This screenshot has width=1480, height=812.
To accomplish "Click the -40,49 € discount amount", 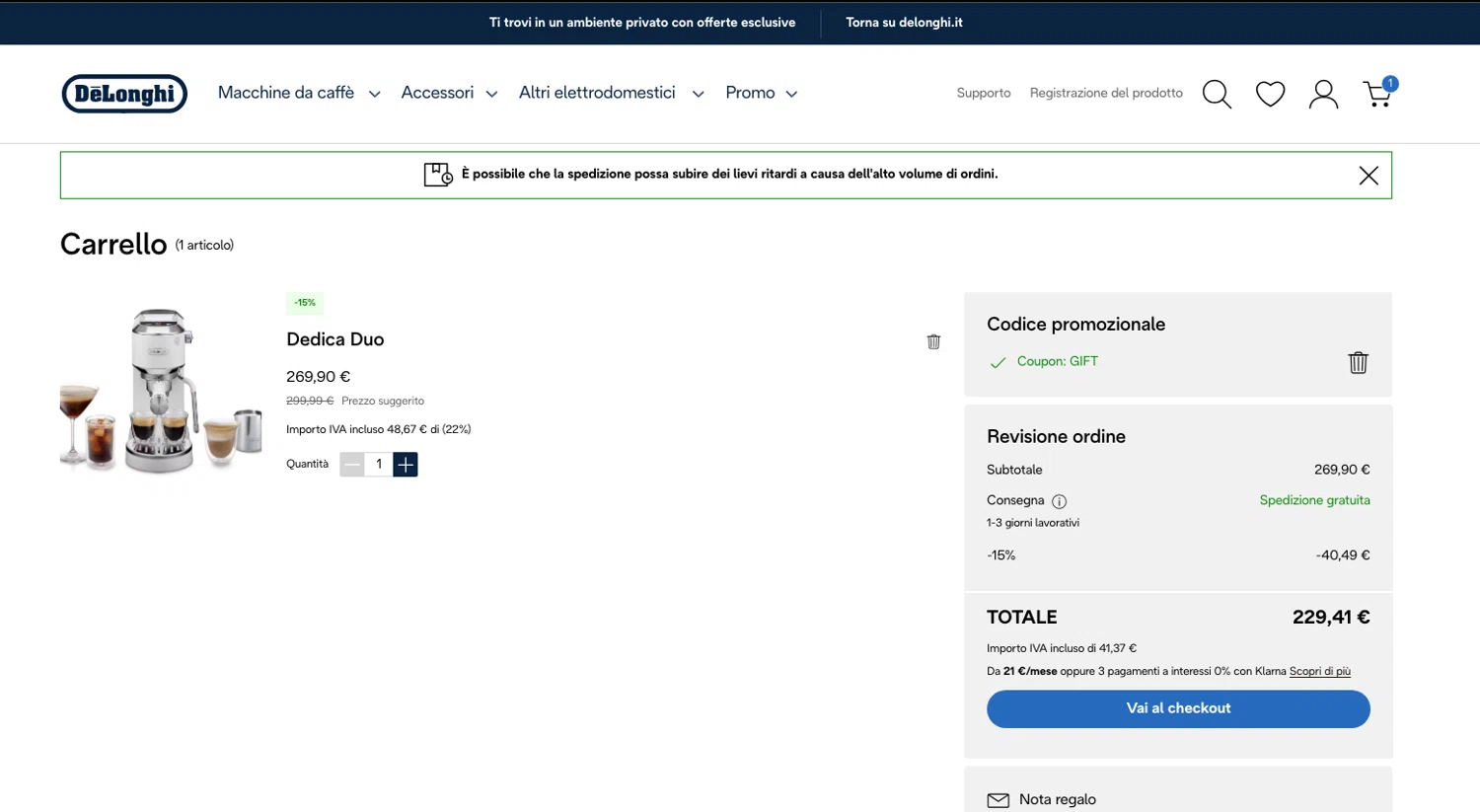I will click(x=1343, y=555).
